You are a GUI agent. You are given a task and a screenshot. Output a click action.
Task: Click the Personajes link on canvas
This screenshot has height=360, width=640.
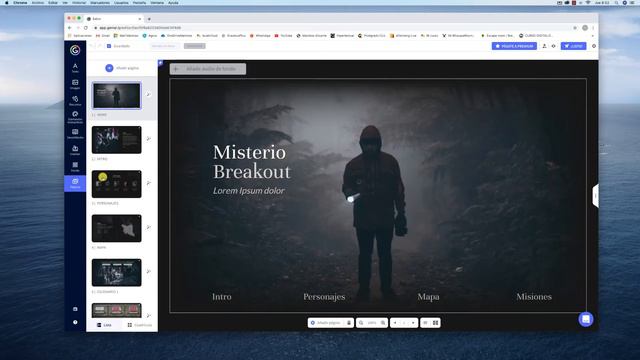click(324, 297)
